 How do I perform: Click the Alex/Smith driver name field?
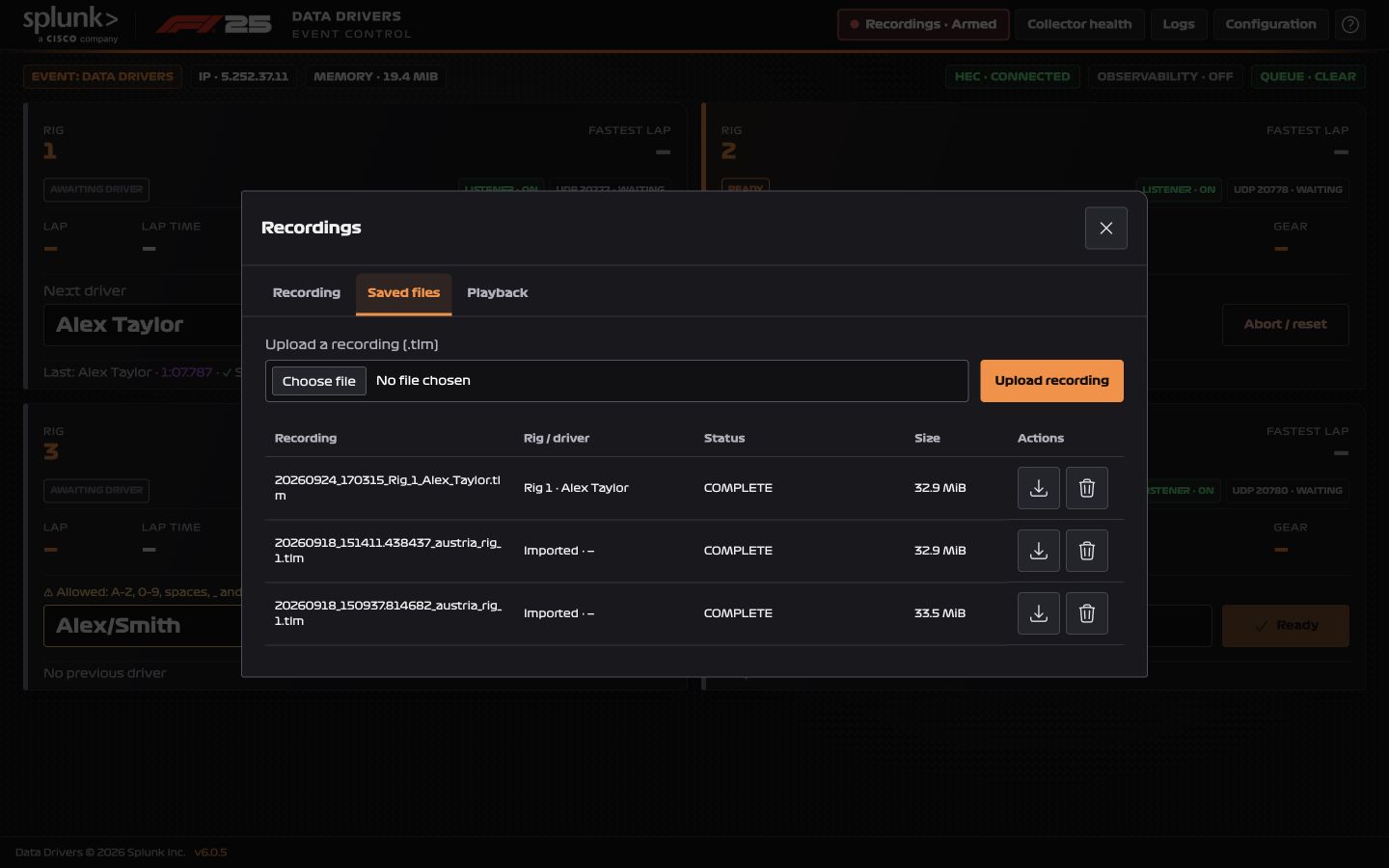143,626
